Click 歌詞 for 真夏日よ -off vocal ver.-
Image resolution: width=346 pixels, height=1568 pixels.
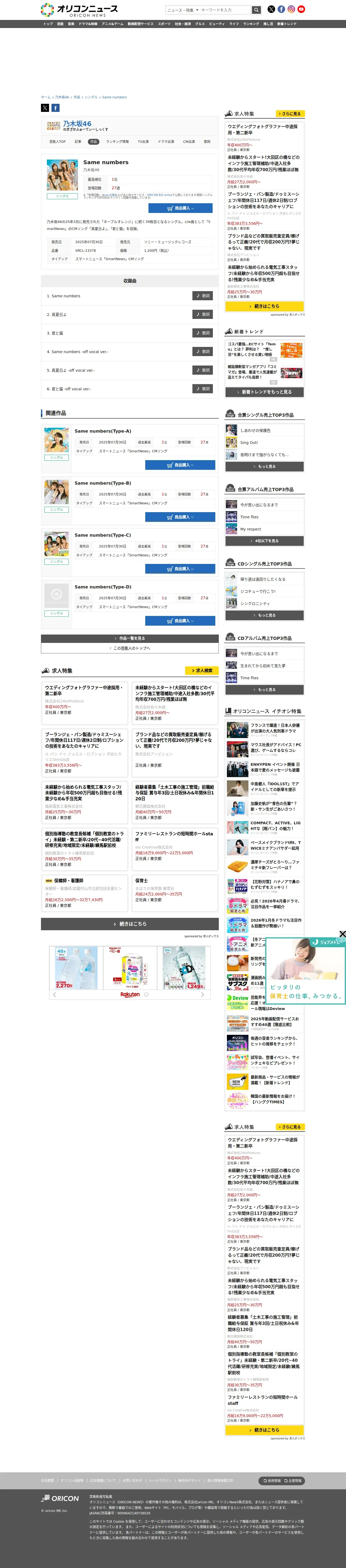click(x=202, y=370)
